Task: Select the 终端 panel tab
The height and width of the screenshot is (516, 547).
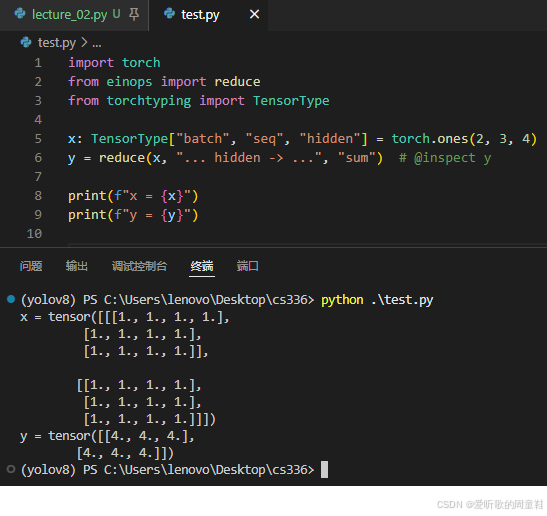Action: 202,266
